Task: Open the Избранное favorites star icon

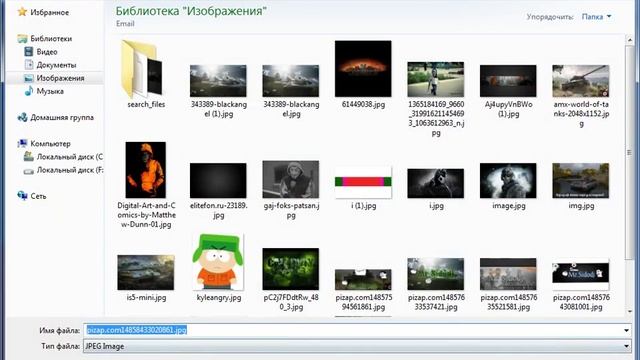Action: point(22,12)
